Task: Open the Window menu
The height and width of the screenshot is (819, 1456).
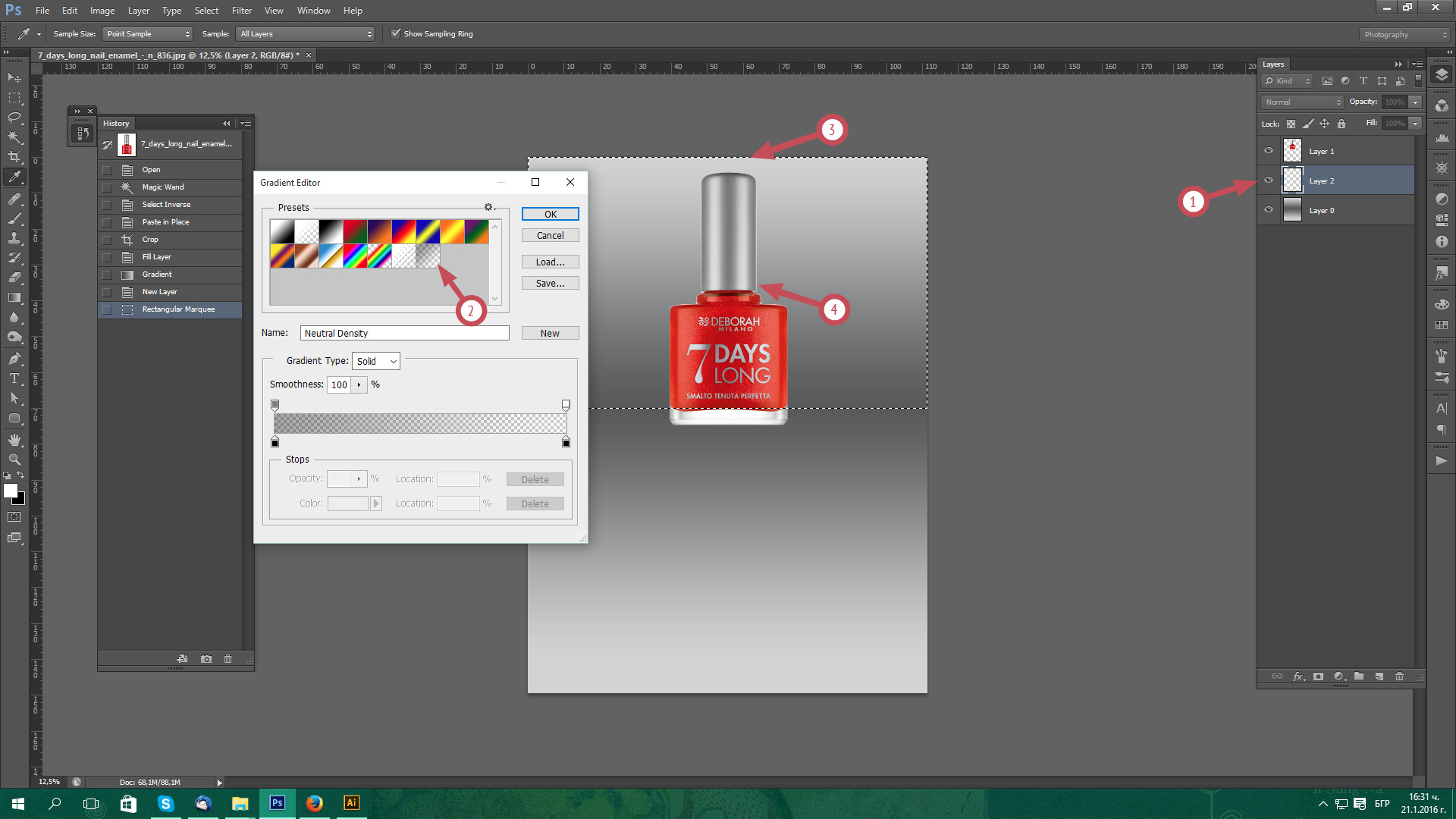Action: click(314, 11)
